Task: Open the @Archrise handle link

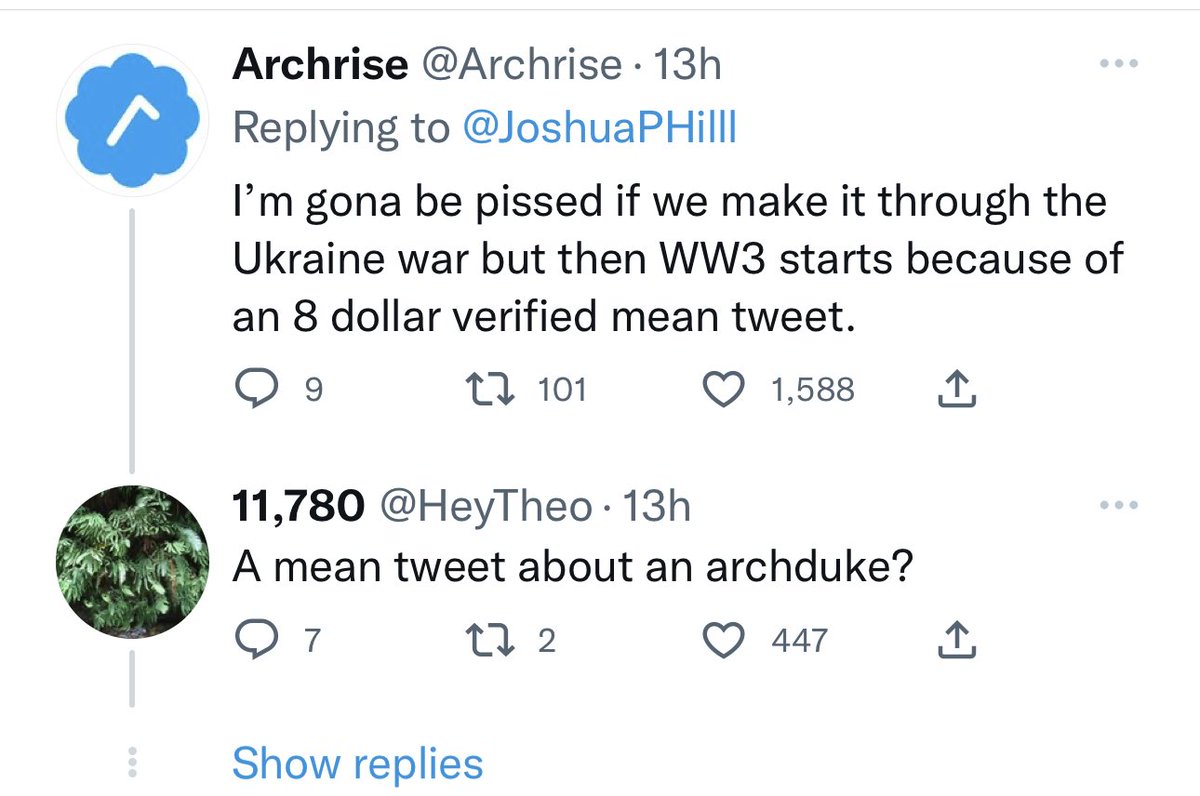Action: click(521, 66)
